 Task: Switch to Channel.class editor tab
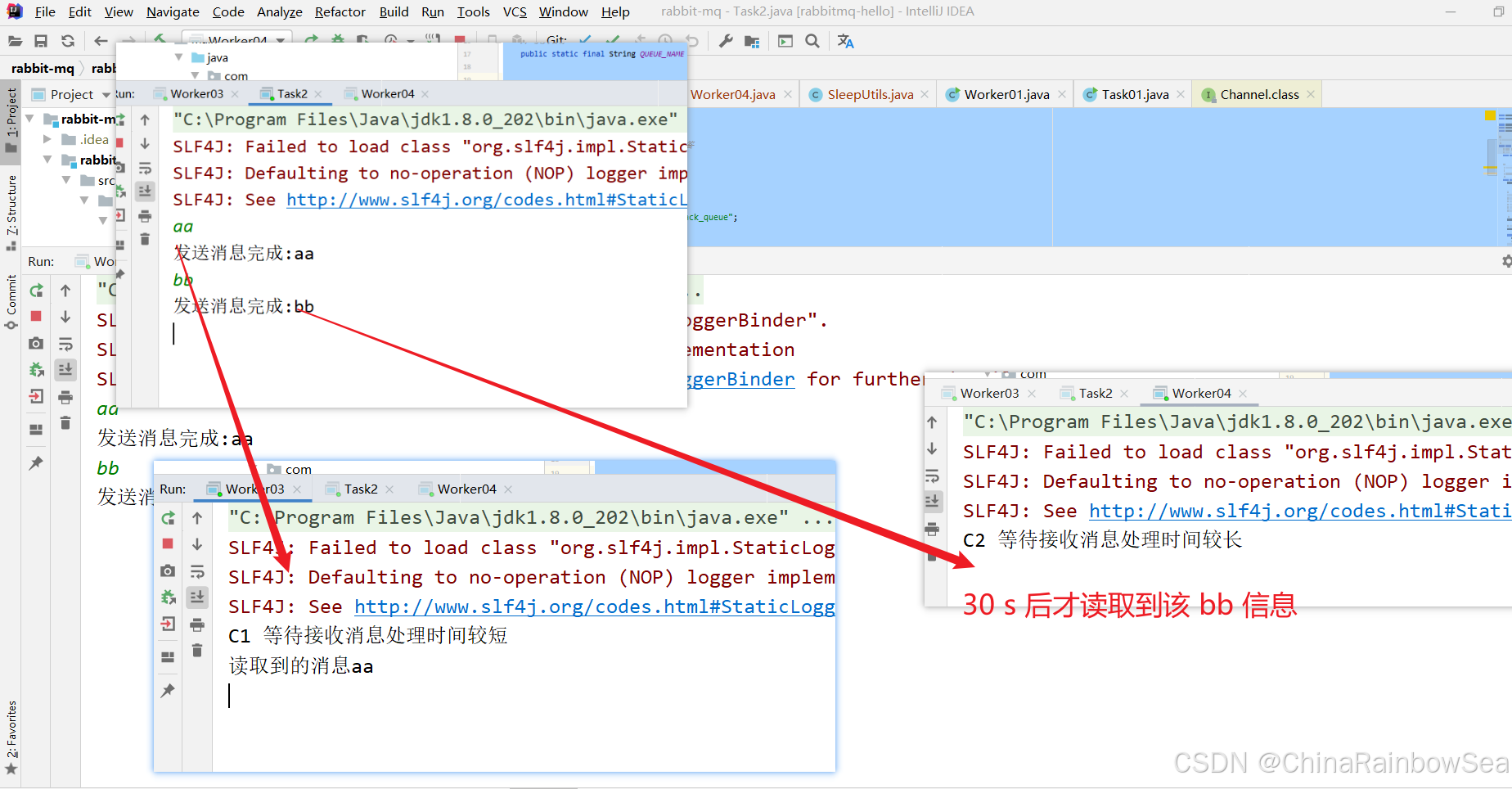pyautogui.click(x=1259, y=94)
